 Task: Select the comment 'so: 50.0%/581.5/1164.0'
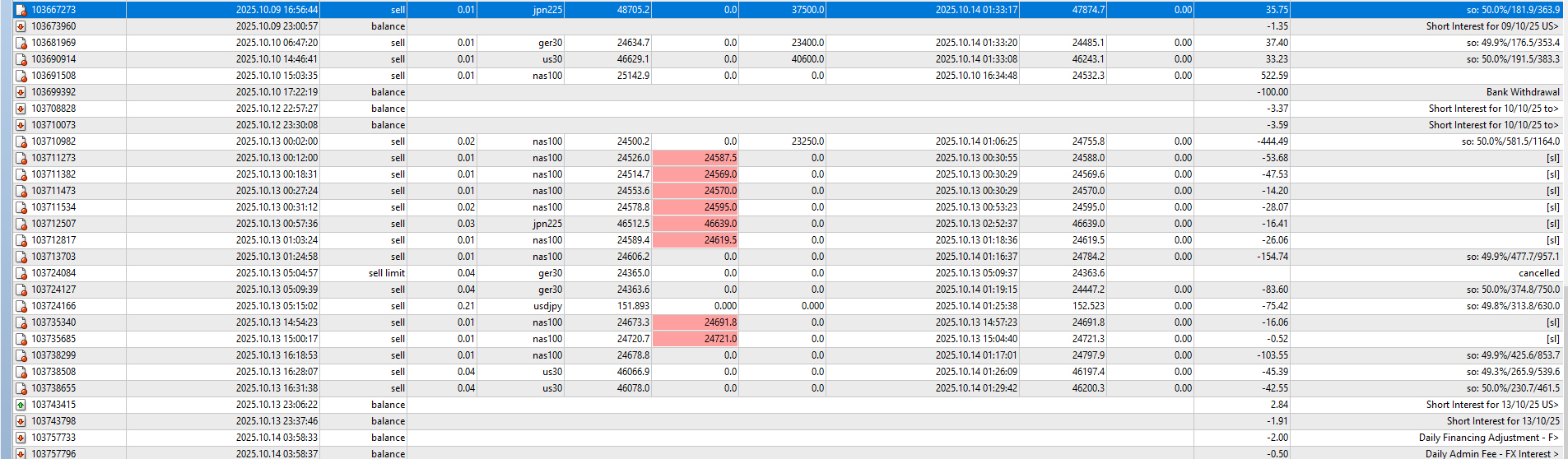1510,141
